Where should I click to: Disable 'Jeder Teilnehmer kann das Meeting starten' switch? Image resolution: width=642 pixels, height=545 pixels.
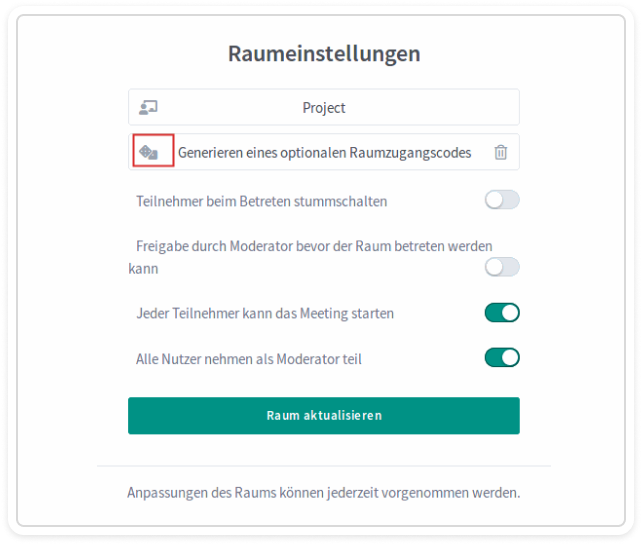click(x=502, y=313)
